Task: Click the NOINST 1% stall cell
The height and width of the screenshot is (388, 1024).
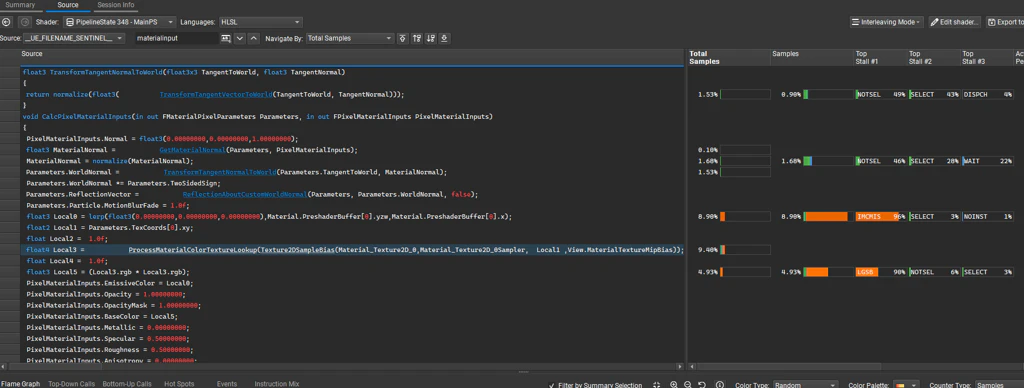Action: coord(987,216)
